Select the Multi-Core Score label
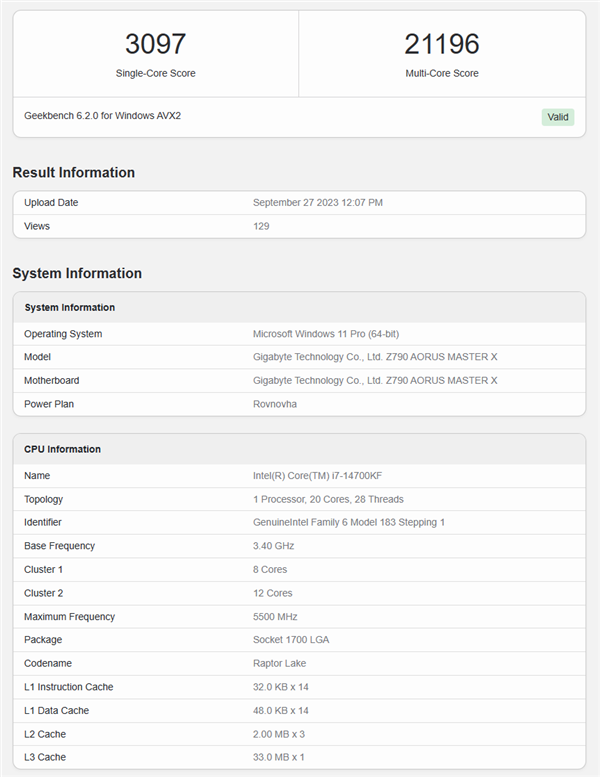600x777 pixels. pos(441,73)
